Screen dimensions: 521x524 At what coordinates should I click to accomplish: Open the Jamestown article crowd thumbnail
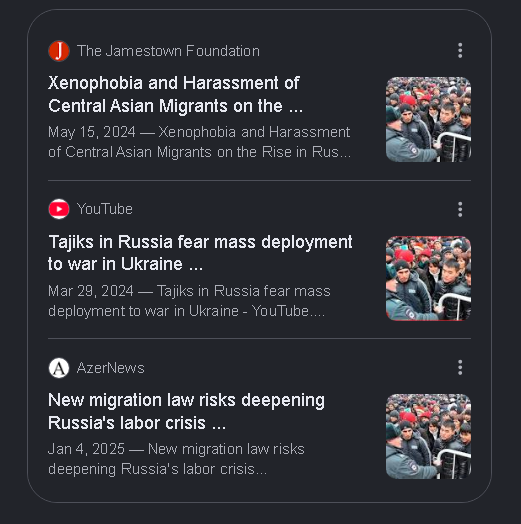click(x=428, y=119)
